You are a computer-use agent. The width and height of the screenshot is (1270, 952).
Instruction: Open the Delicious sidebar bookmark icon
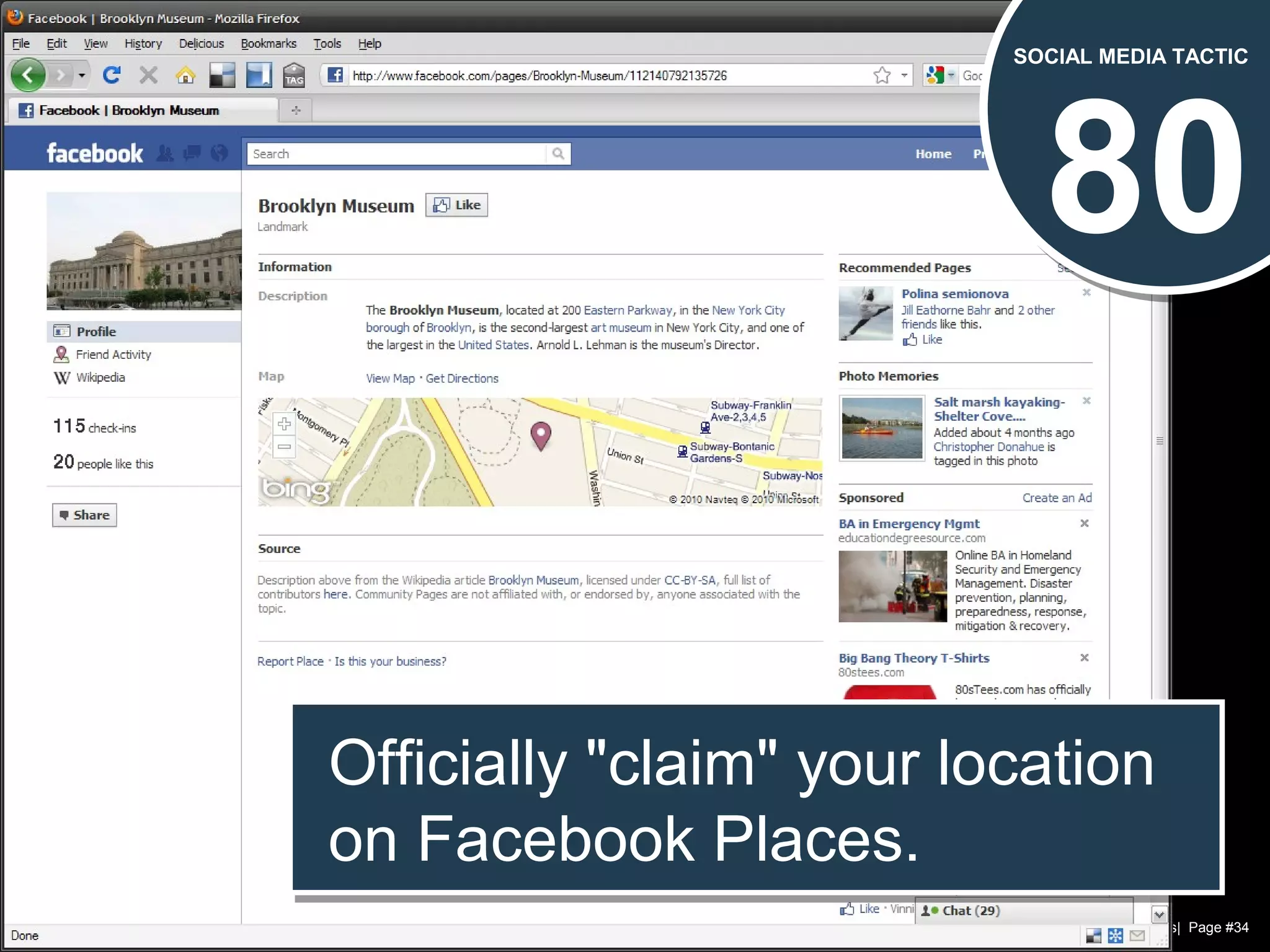click(259, 76)
